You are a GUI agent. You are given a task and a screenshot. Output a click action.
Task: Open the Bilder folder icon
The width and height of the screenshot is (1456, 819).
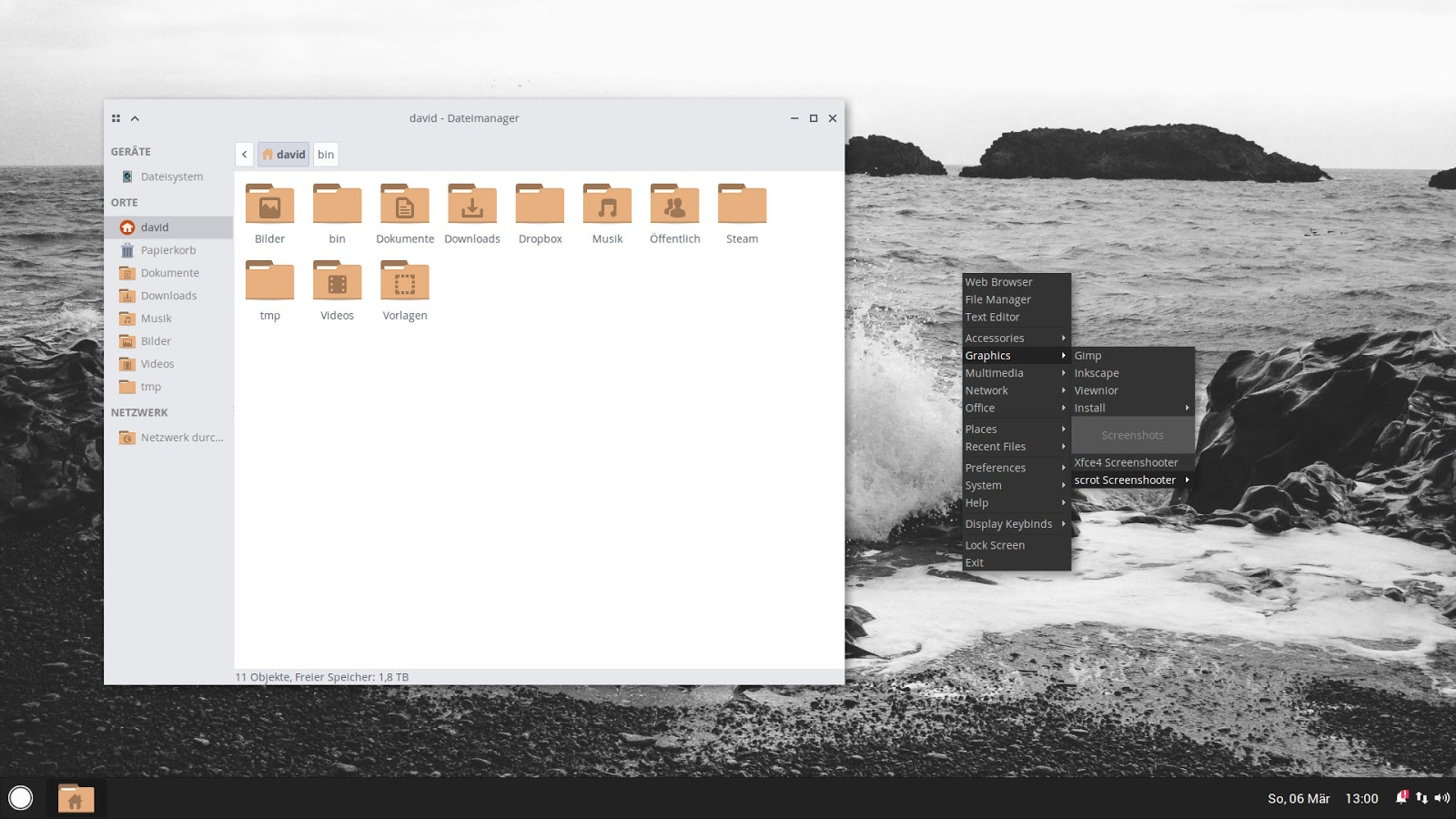(269, 207)
